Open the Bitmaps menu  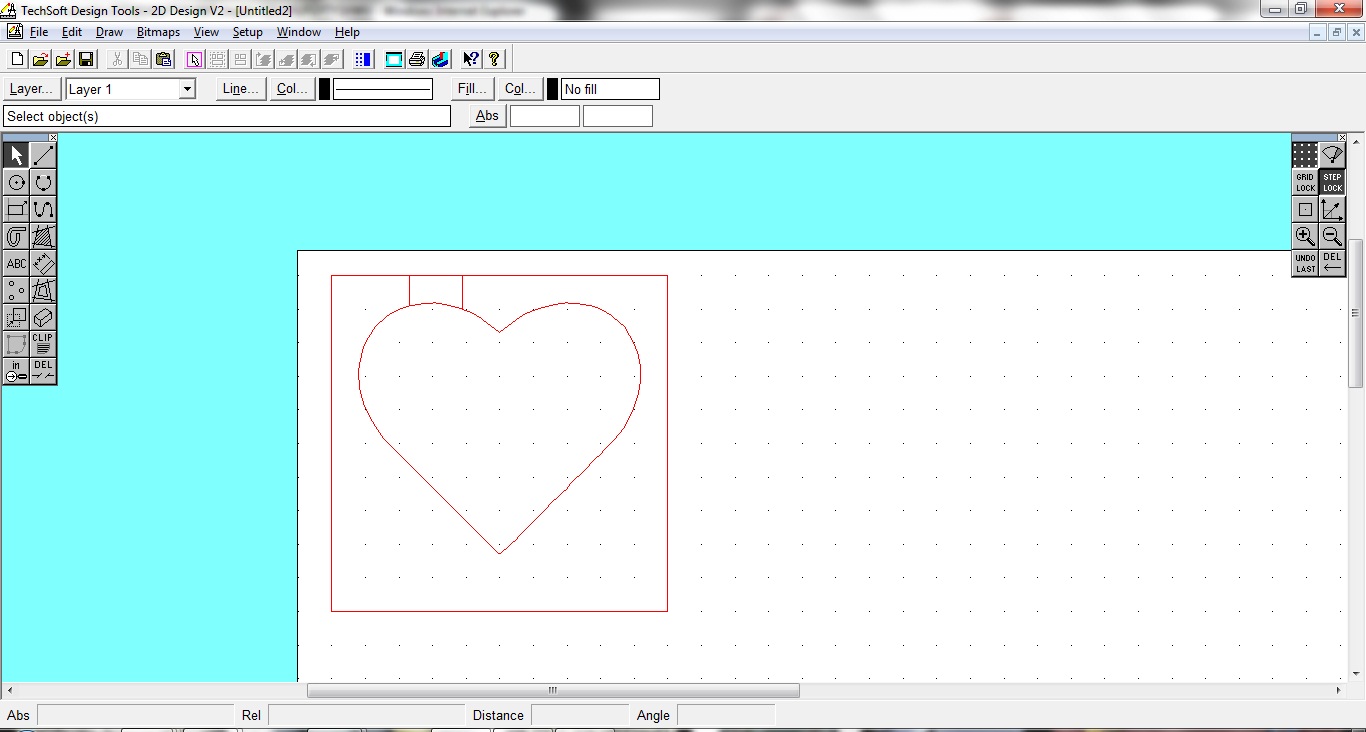tap(158, 32)
